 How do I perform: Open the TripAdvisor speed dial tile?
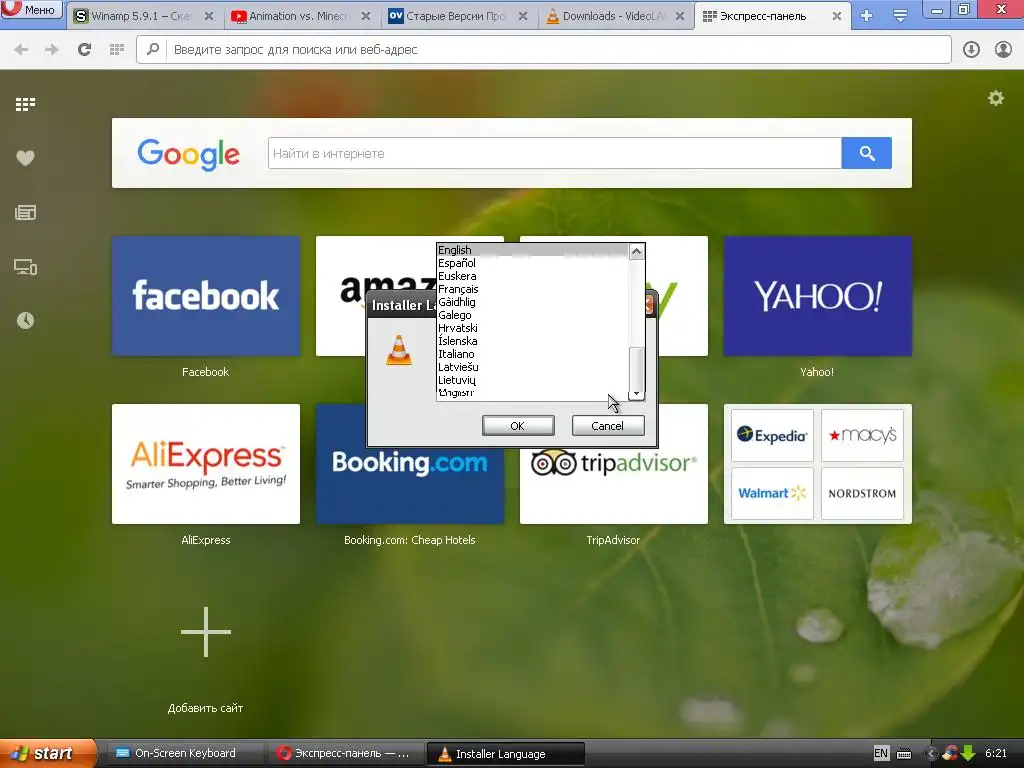pyautogui.click(x=614, y=487)
